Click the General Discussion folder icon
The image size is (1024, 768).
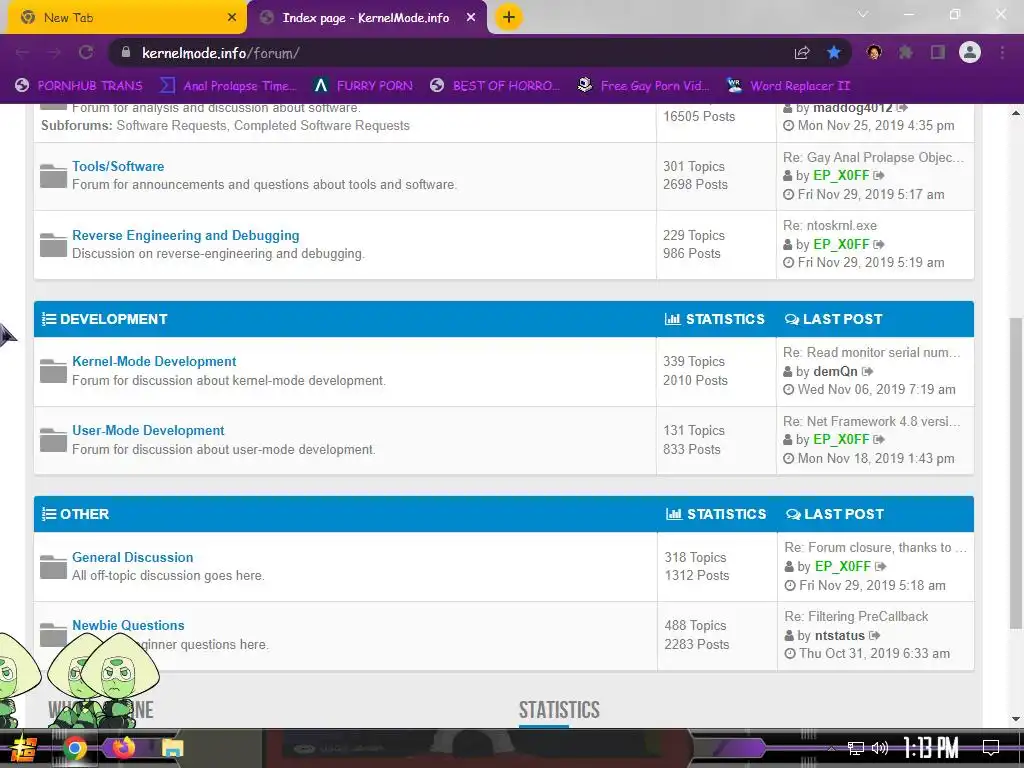(x=53, y=566)
